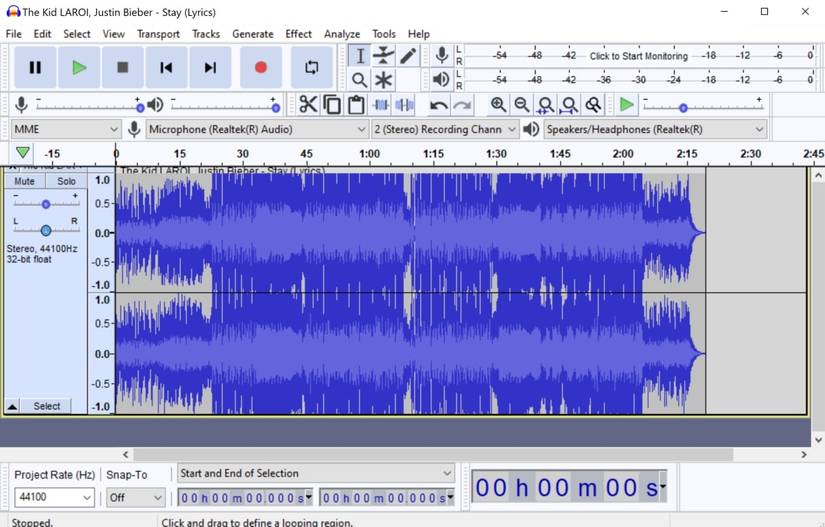Collapse the track with the arrow button
The image size is (825, 527).
coord(12,406)
